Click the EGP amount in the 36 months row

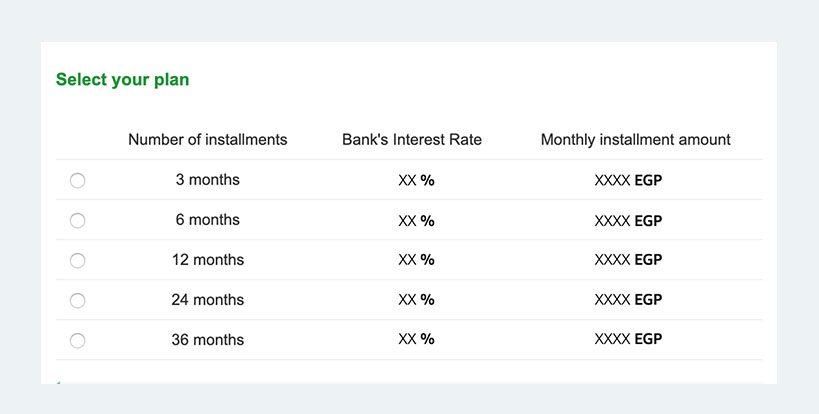coord(628,339)
